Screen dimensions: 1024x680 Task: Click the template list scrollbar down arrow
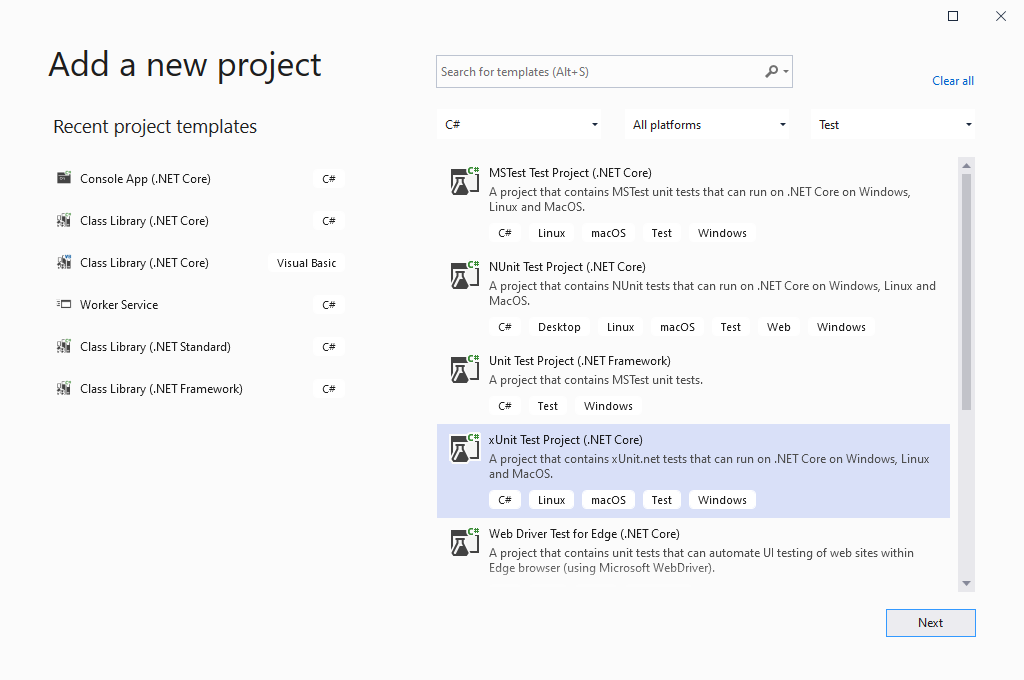point(966,583)
